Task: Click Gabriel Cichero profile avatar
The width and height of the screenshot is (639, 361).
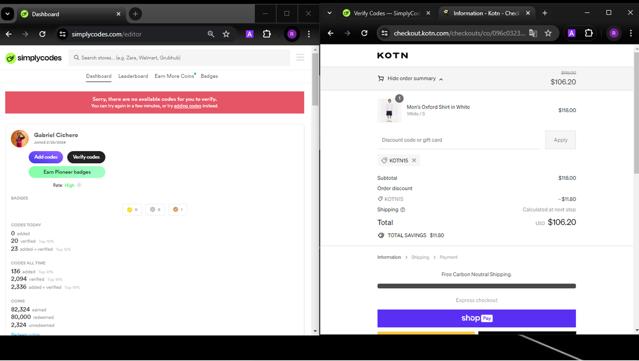Action: (x=20, y=139)
